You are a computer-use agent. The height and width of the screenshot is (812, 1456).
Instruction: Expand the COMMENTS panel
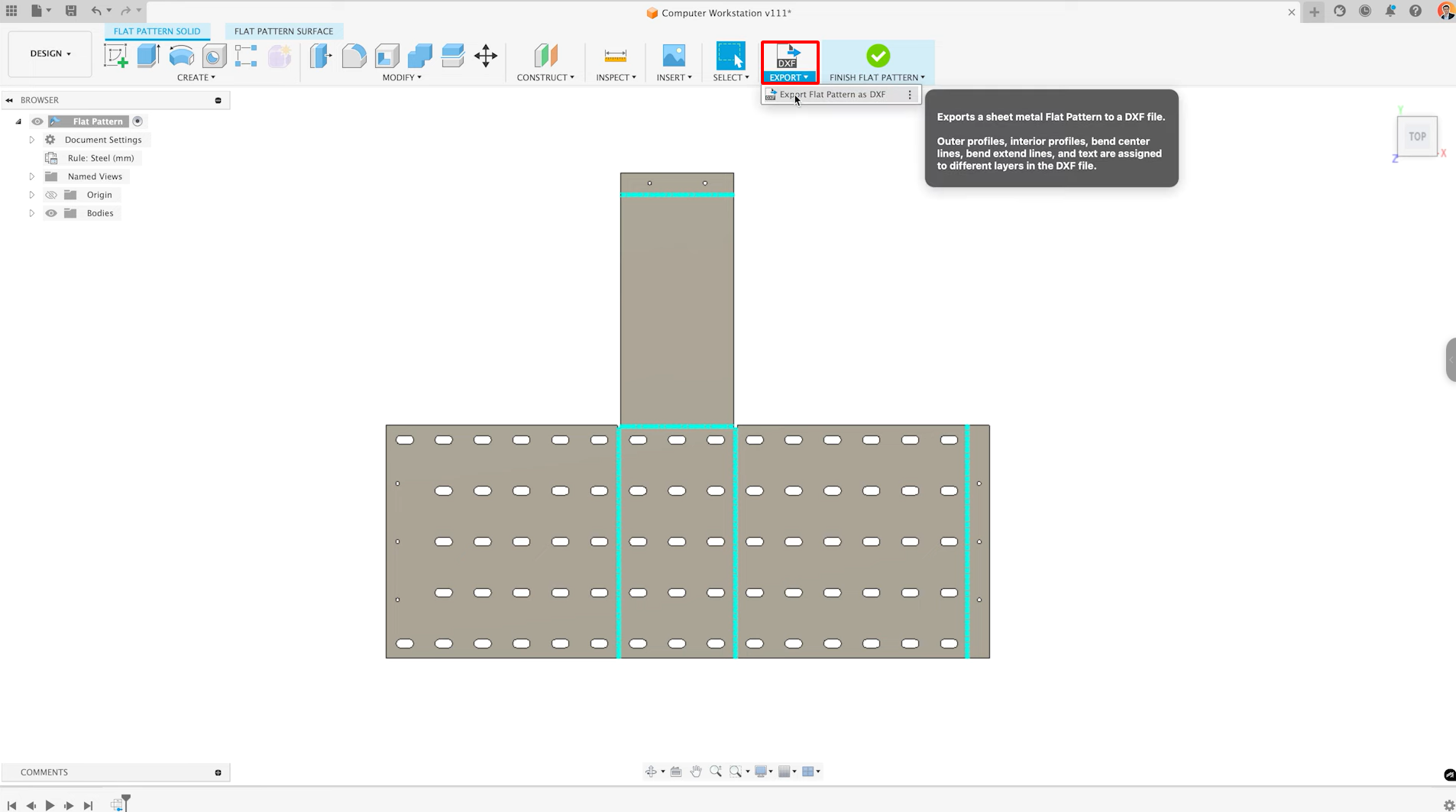[x=218, y=772]
